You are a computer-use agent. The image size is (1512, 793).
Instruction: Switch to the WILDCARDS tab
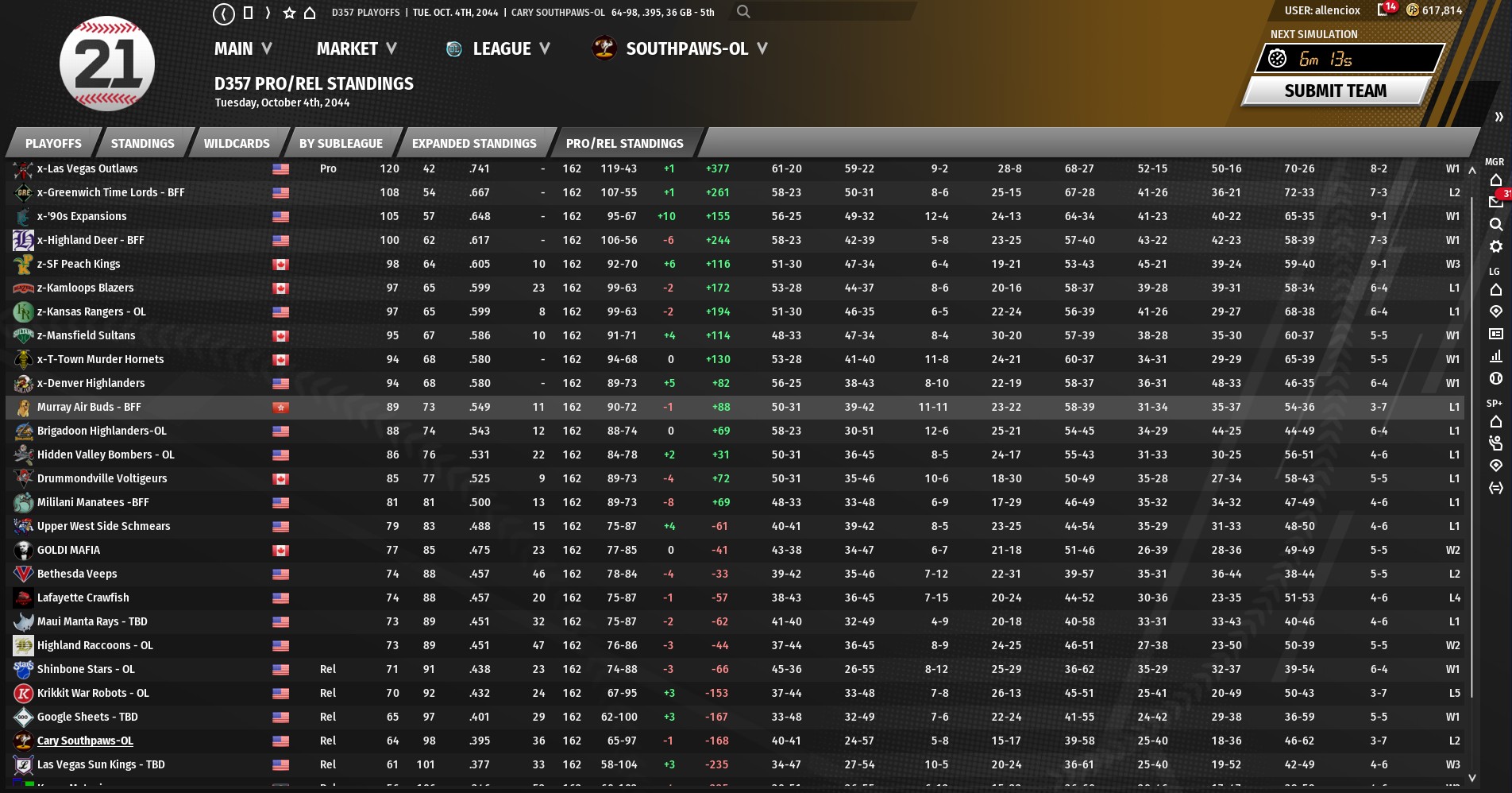tap(237, 144)
